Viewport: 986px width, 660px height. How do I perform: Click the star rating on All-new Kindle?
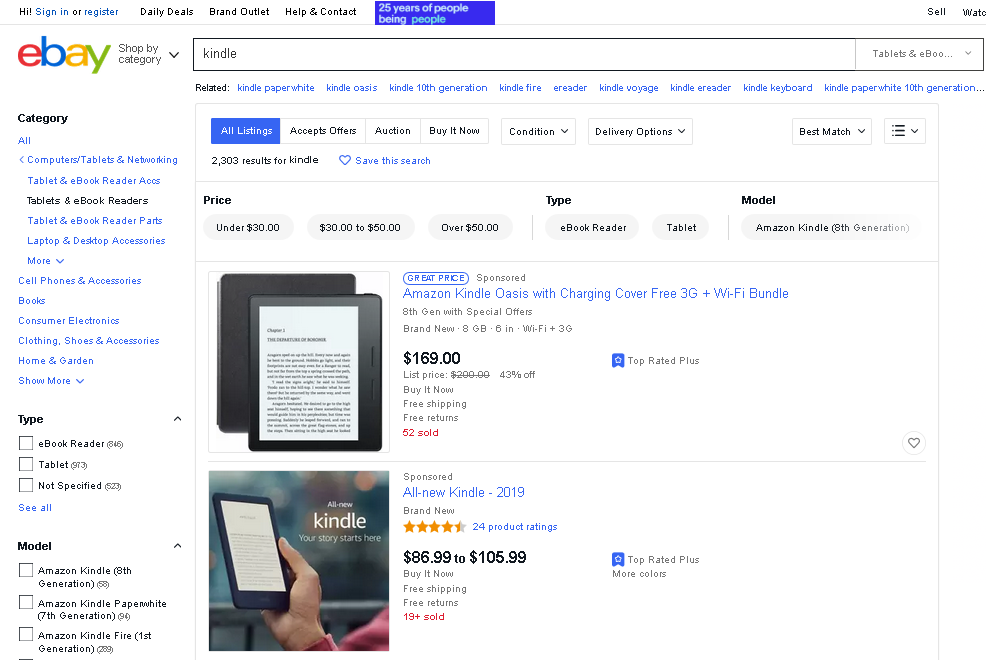434,527
